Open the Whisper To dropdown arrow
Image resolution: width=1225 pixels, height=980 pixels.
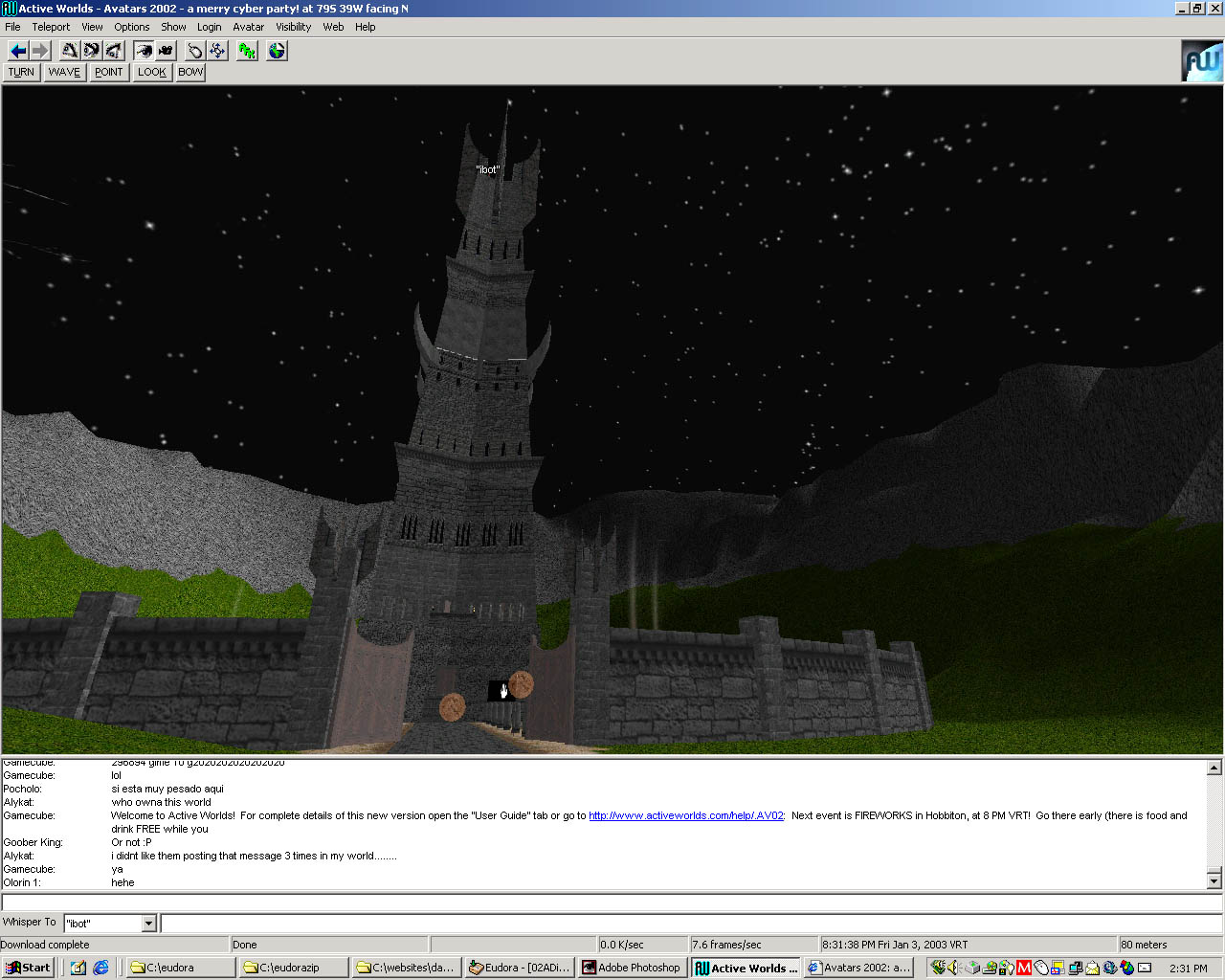148,924
